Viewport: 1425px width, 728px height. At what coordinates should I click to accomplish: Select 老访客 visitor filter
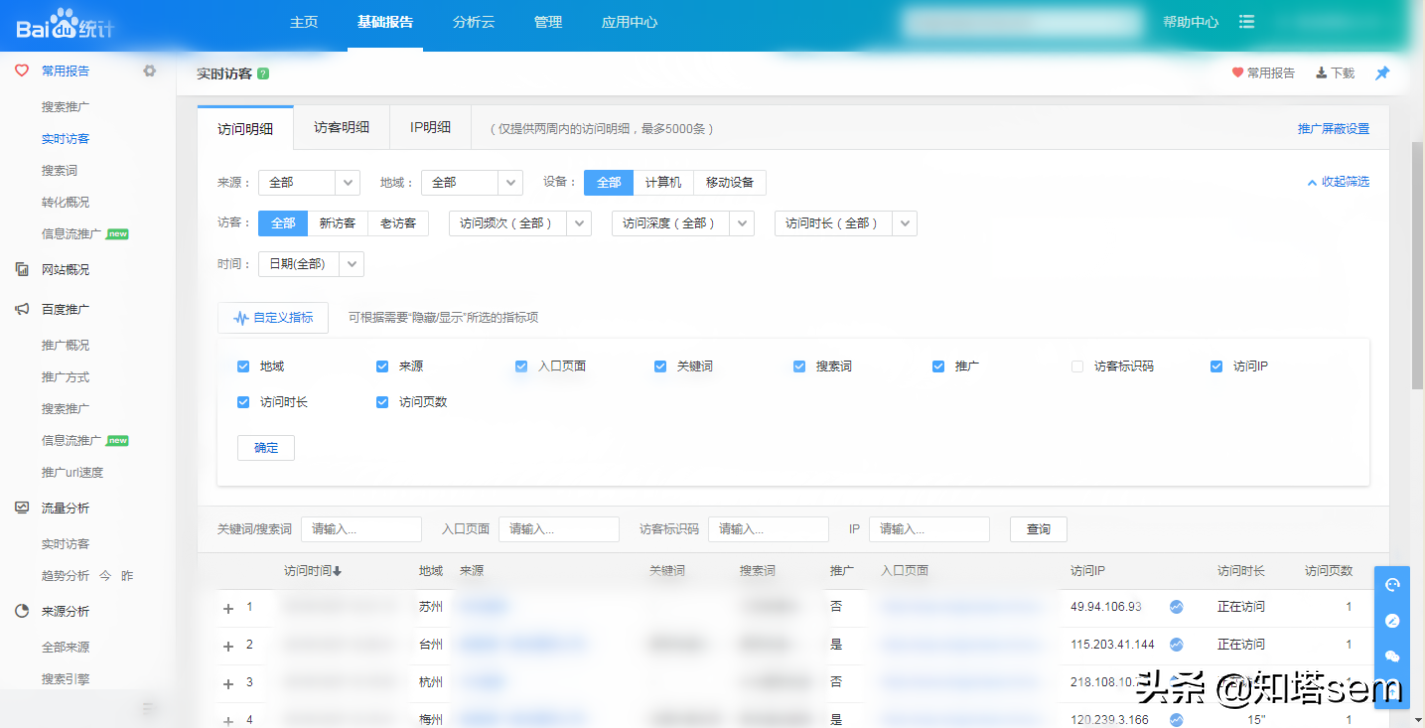[x=398, y=224]
